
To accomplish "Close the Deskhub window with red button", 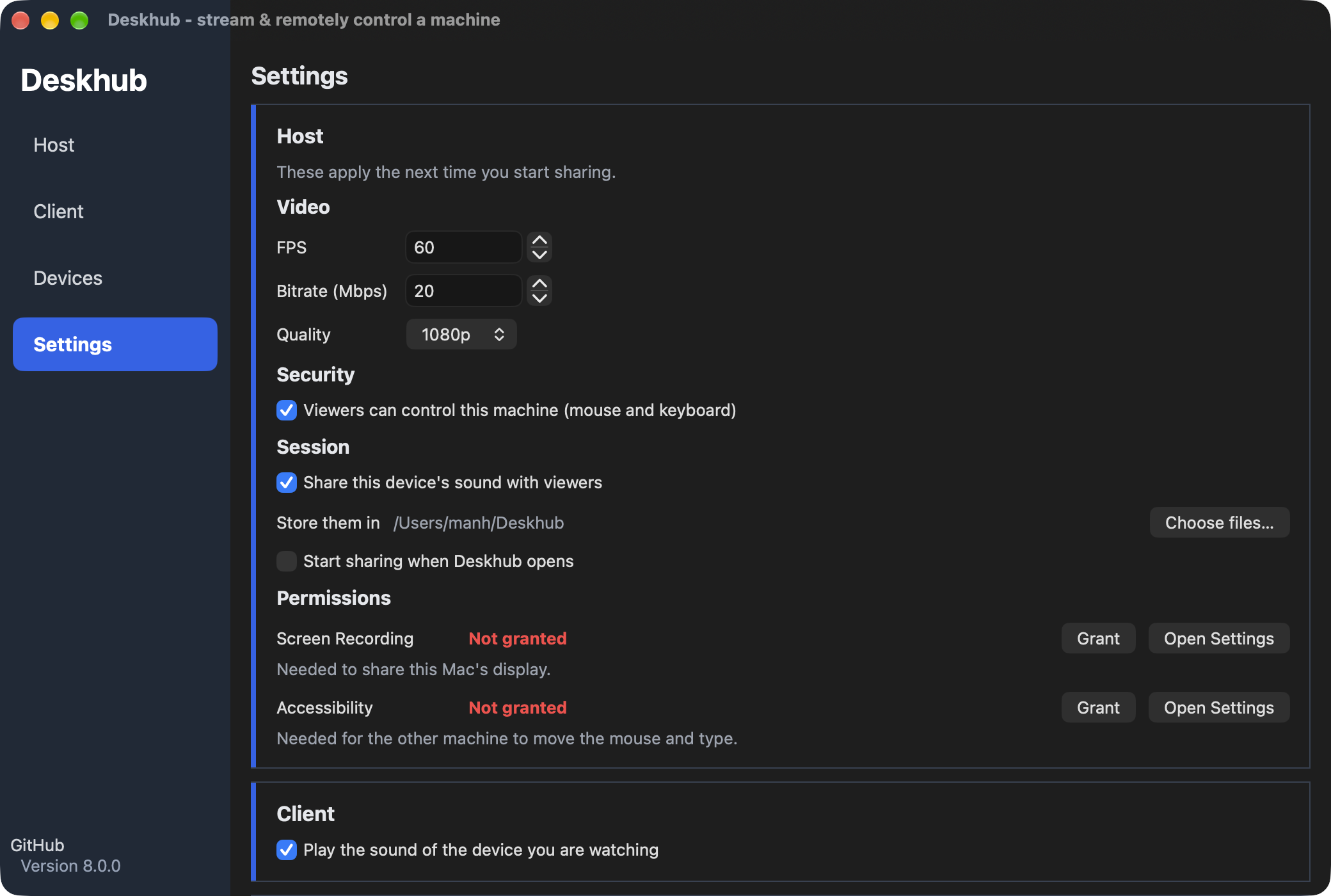I will click(20, 20).
